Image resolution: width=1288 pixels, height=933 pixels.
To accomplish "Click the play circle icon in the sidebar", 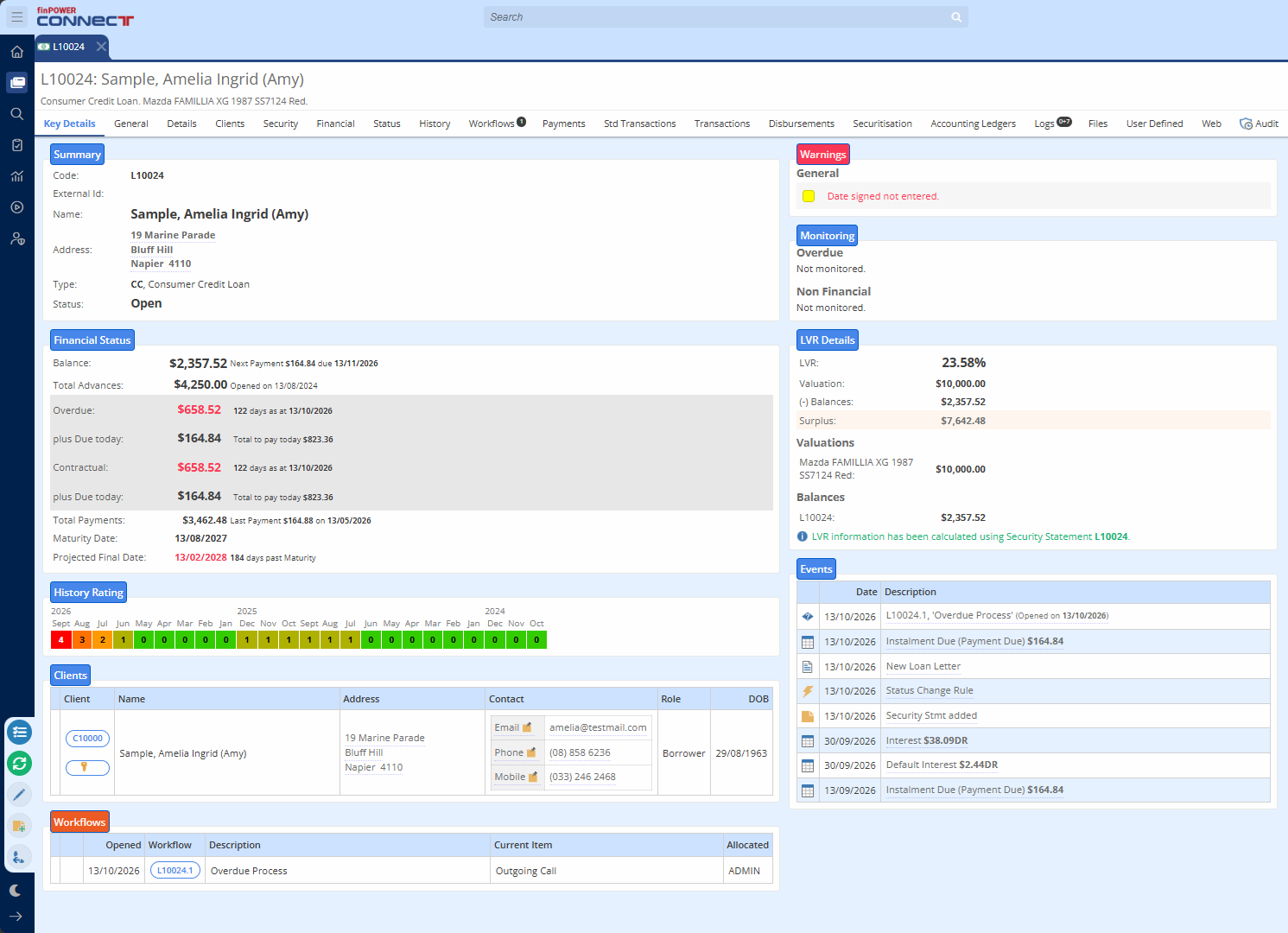I will click(x=17, y=207).
